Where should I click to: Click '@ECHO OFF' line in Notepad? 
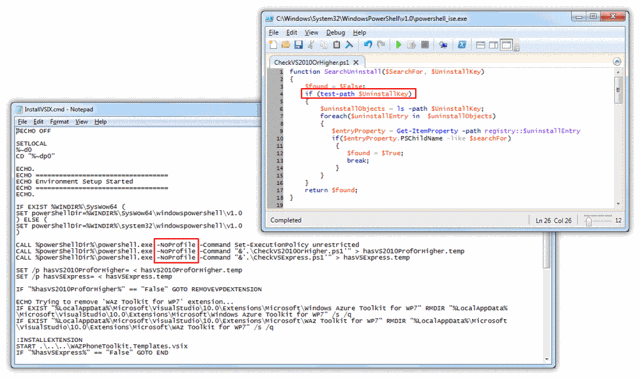coord(33,131)
